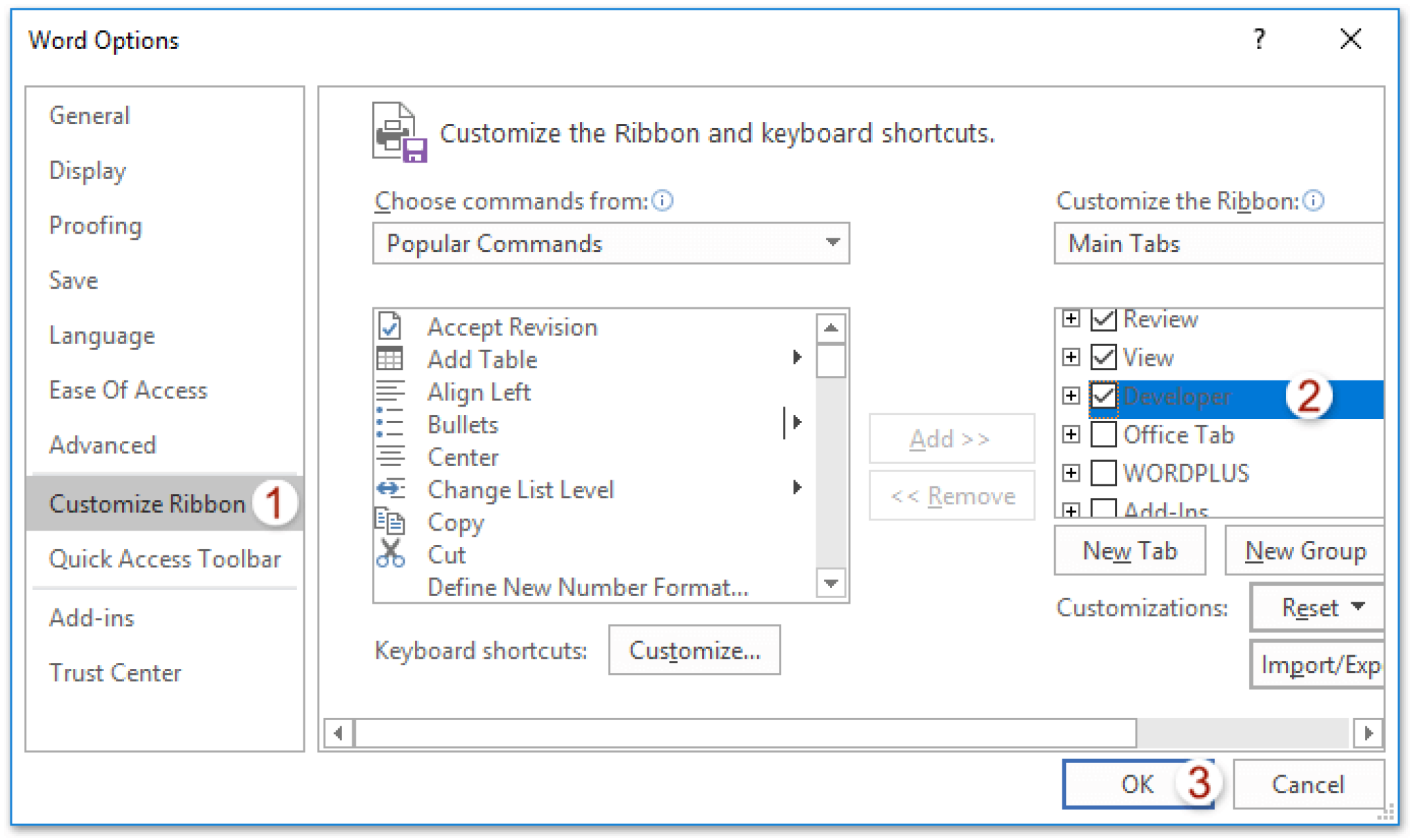
Task: Check the WORDPLUS checkbox
Action: point(1103,473)
